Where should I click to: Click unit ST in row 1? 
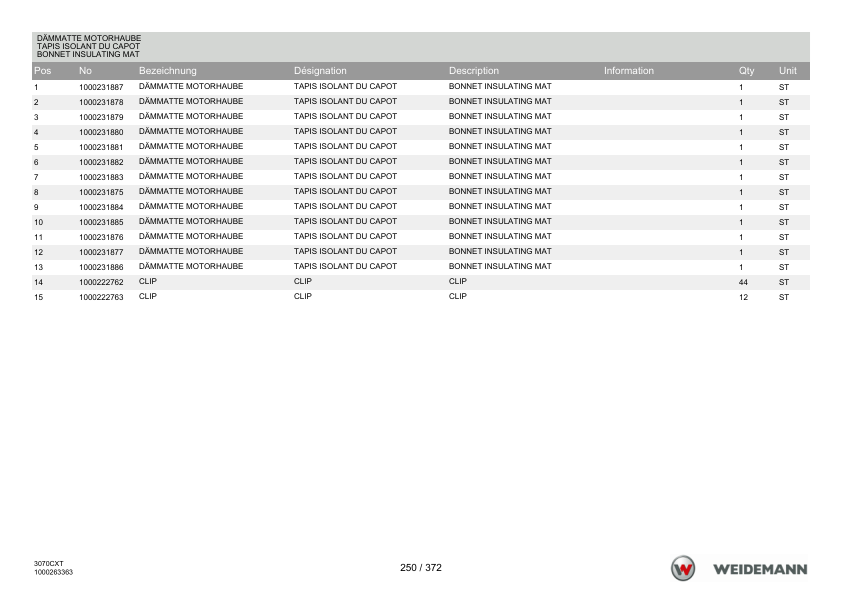784,87
